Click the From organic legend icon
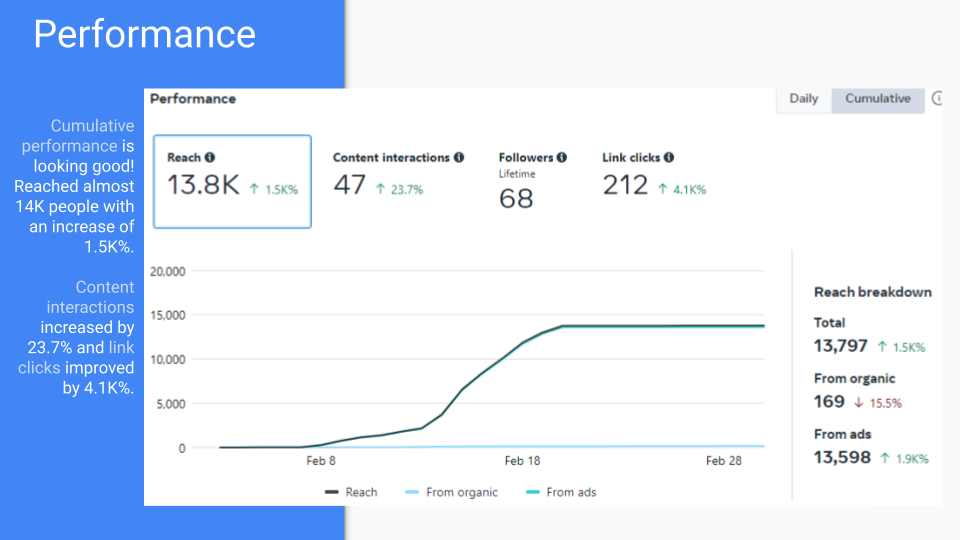The width and height of the screenshot is (960, 540). pos(412,492)
